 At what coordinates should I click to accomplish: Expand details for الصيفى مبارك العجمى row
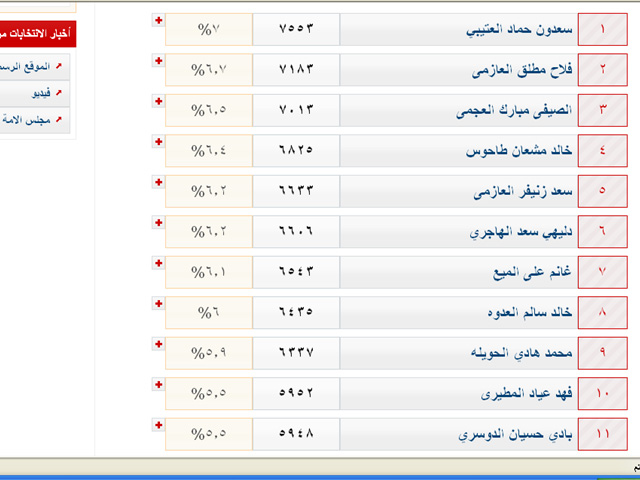click(x=157, y=101)
